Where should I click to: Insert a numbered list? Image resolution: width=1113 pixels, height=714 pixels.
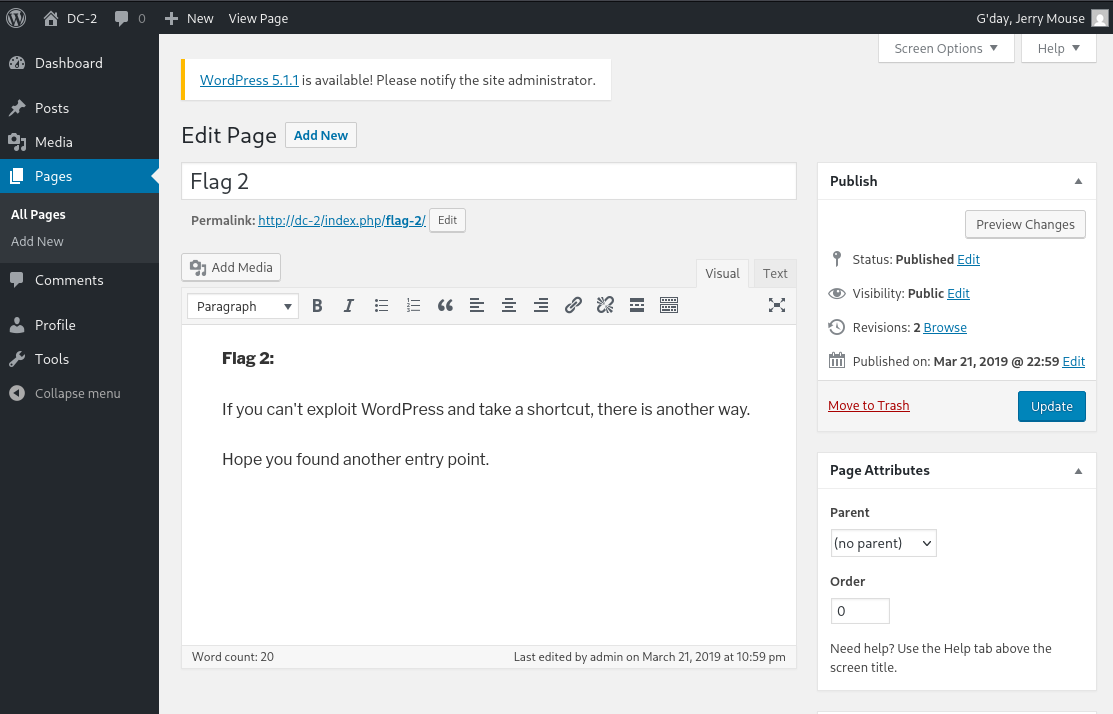point(413,306)
